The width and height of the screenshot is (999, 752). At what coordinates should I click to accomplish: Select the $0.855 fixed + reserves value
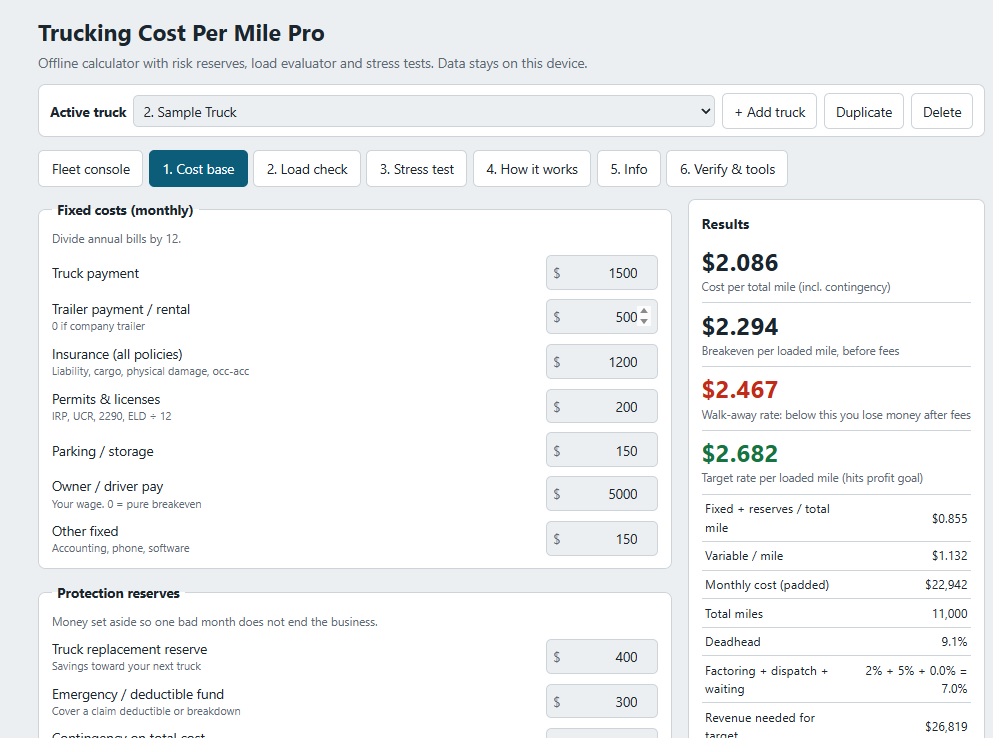(x=949, y=519)
